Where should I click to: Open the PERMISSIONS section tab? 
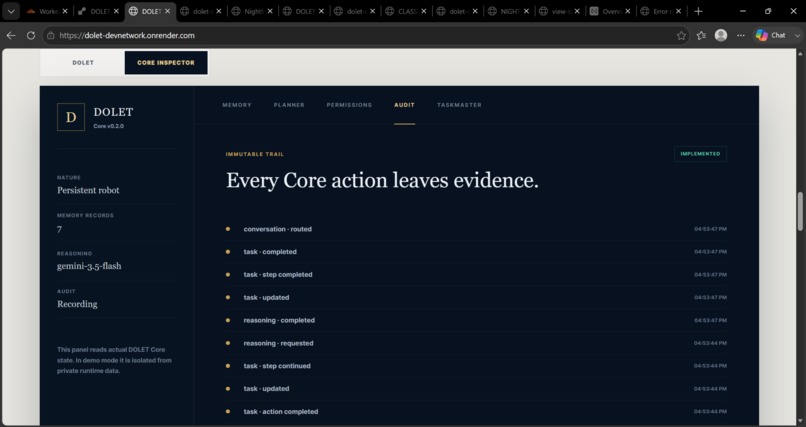pyautogui.click(x=349, y=105)
